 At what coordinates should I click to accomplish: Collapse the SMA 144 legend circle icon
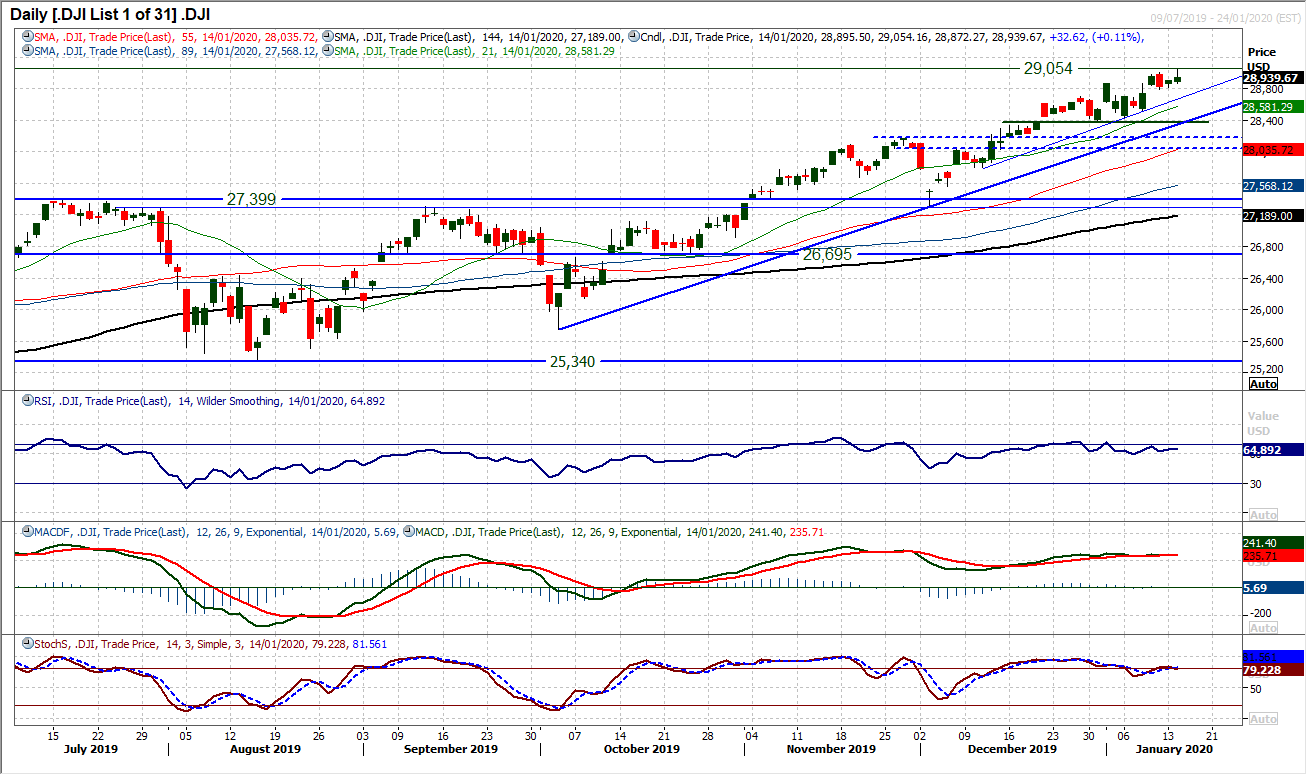coord(330,35)
